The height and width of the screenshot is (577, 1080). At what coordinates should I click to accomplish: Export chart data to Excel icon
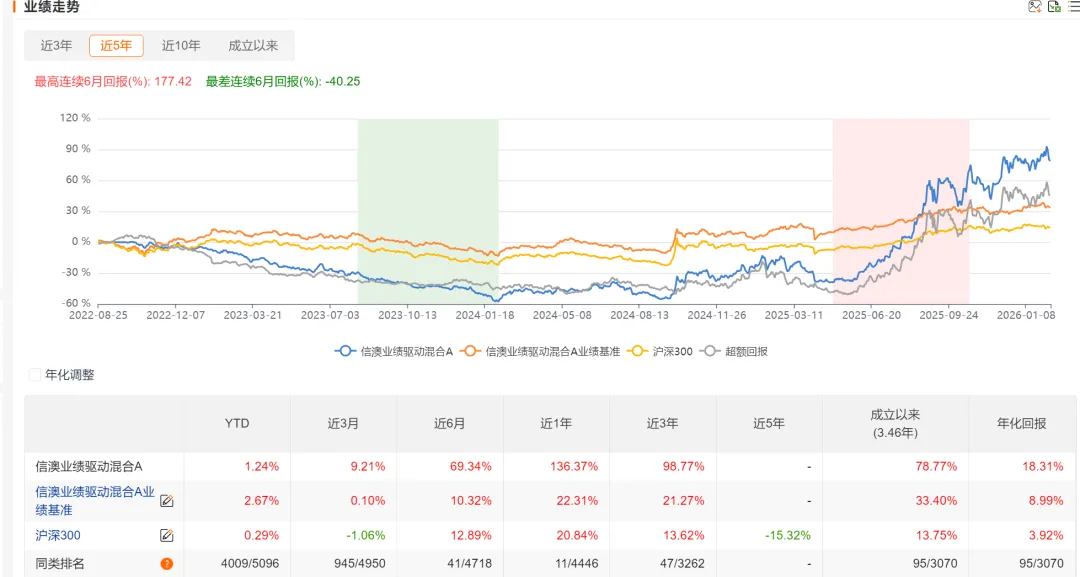pos(1054,6)
